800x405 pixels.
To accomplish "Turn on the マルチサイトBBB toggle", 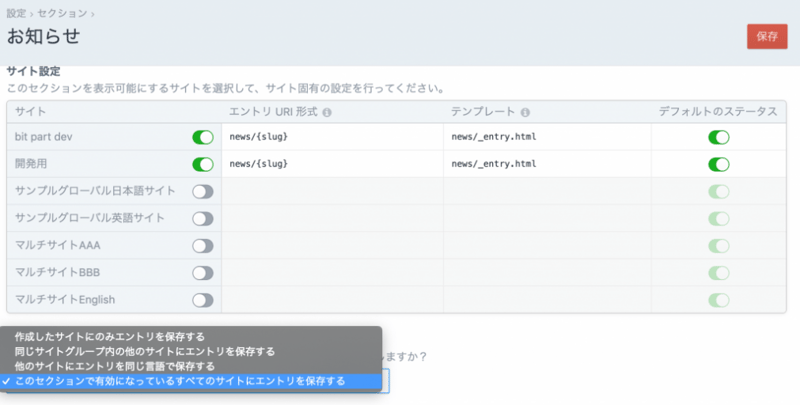I will (x=203, y=272).
